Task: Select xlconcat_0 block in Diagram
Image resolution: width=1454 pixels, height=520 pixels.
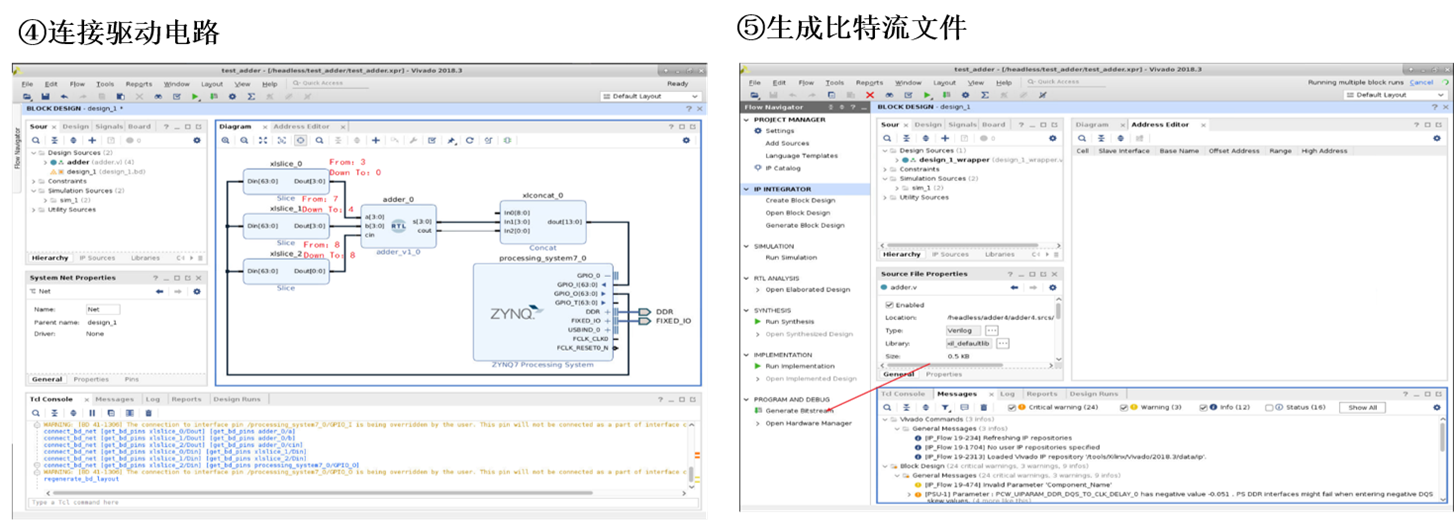Action: coord(544,222)
